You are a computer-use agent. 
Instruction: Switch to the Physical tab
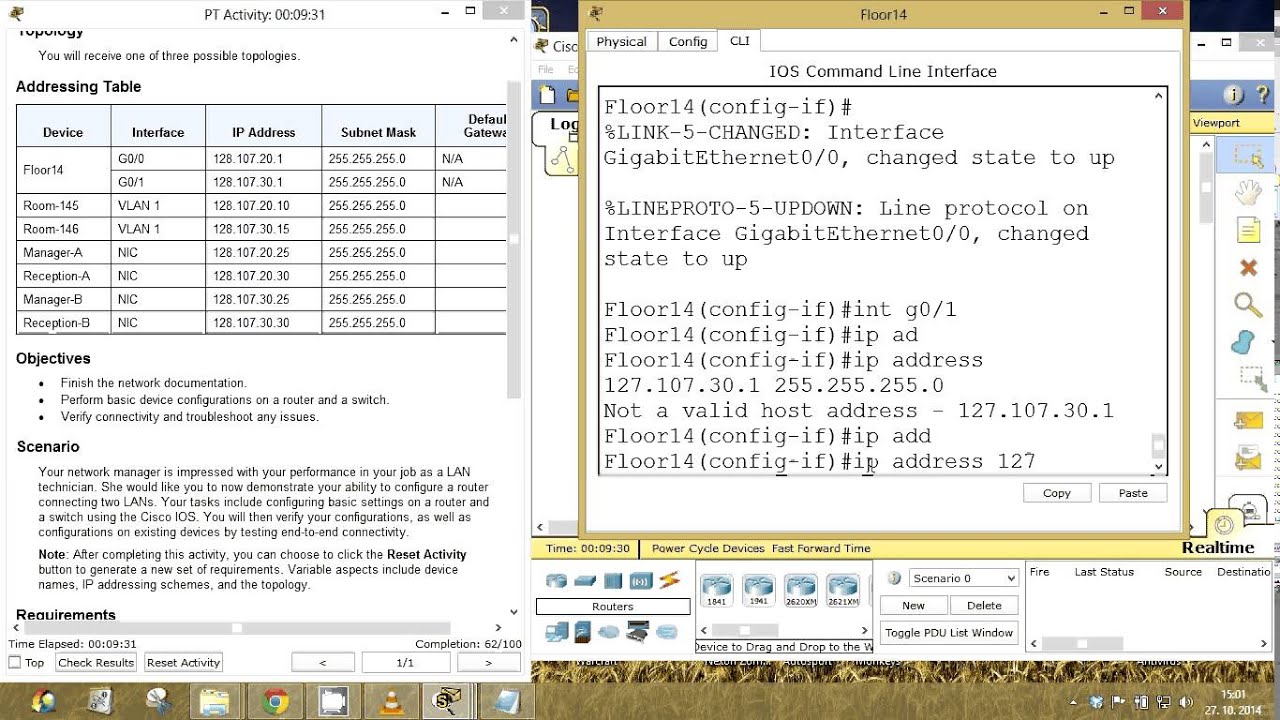pos(621,41)
